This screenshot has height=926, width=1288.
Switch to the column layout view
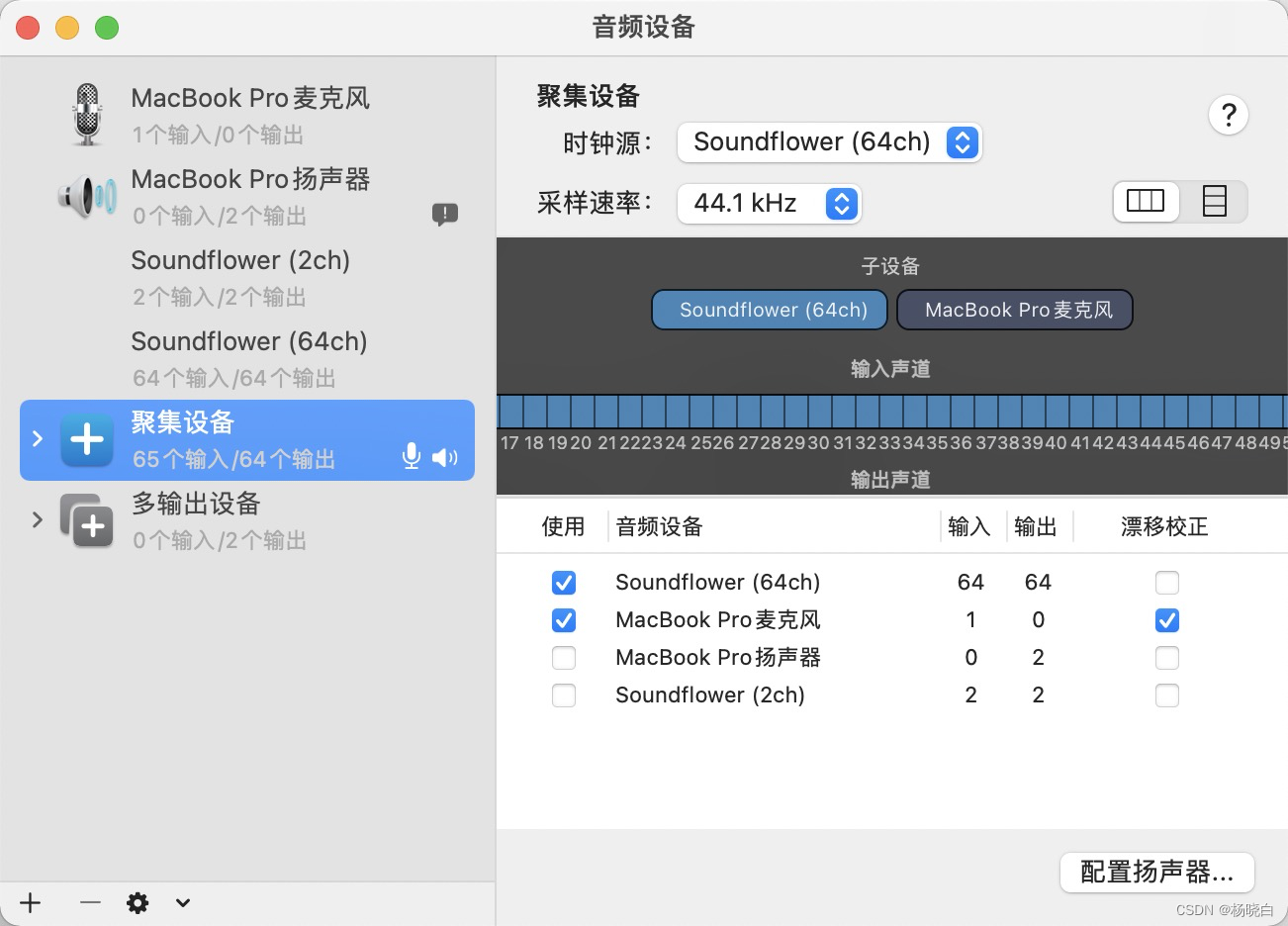(x=1147, y=202)
